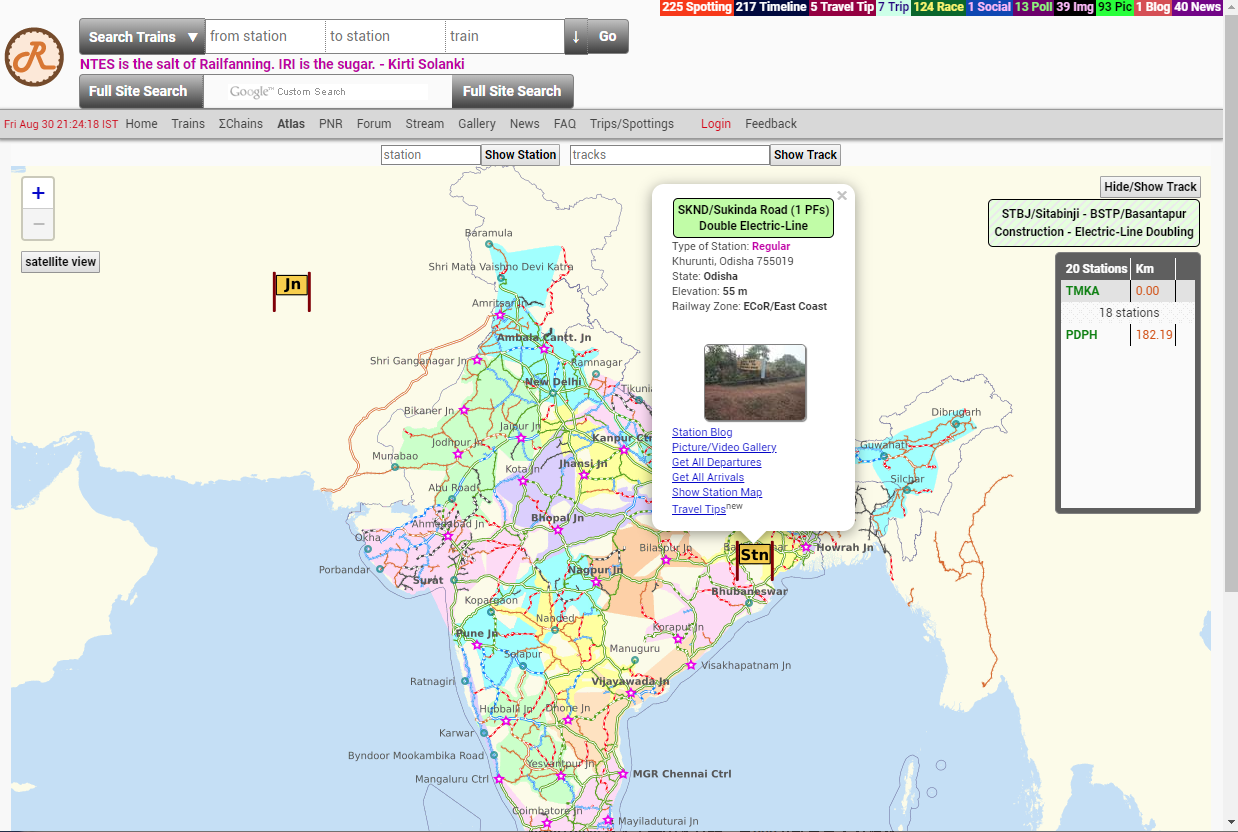Click the tracks input field
Viewport: 1238px width, 832px height.
point(669,155)
